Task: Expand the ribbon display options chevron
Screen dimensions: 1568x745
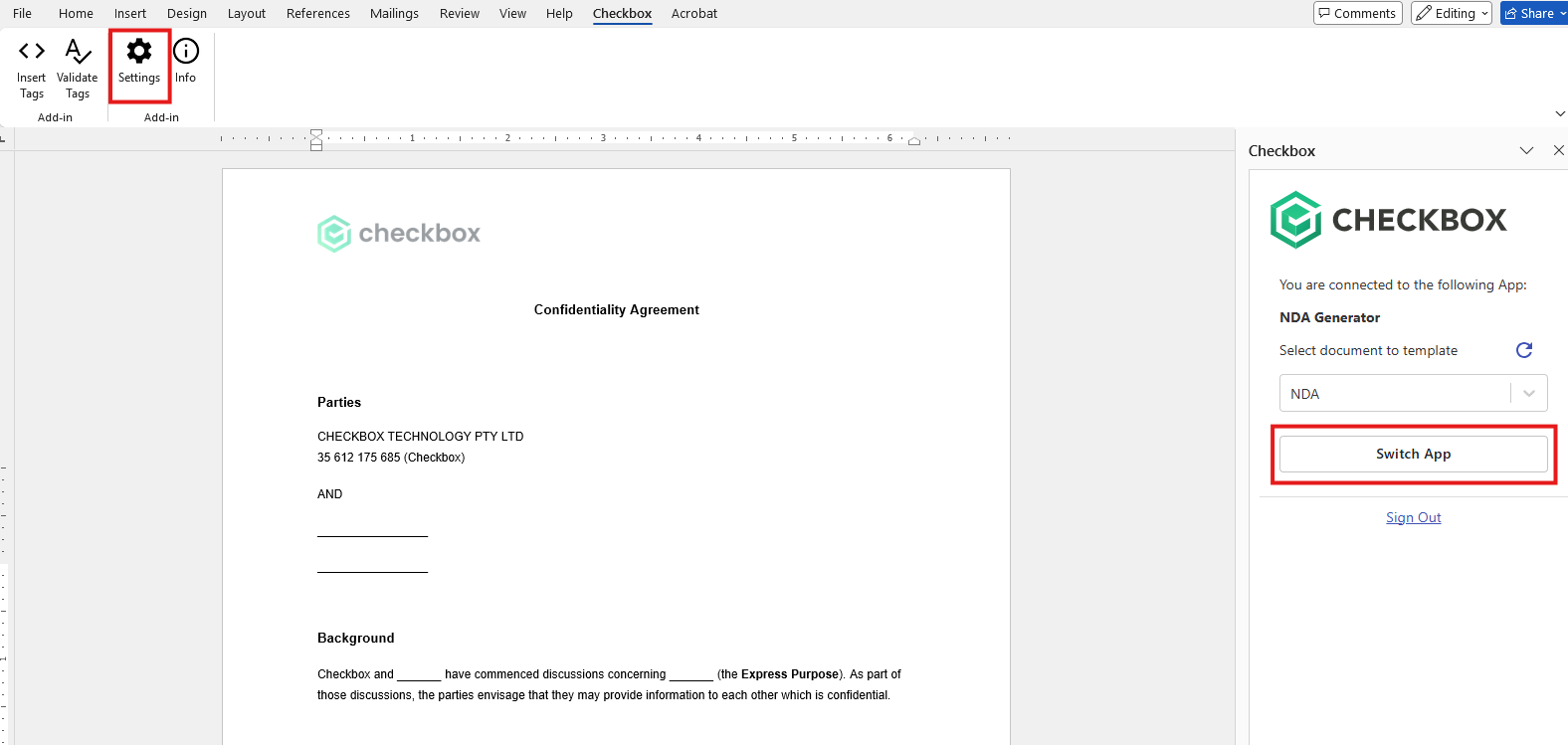Action: pyautogui.click(x=1559, y=114)
